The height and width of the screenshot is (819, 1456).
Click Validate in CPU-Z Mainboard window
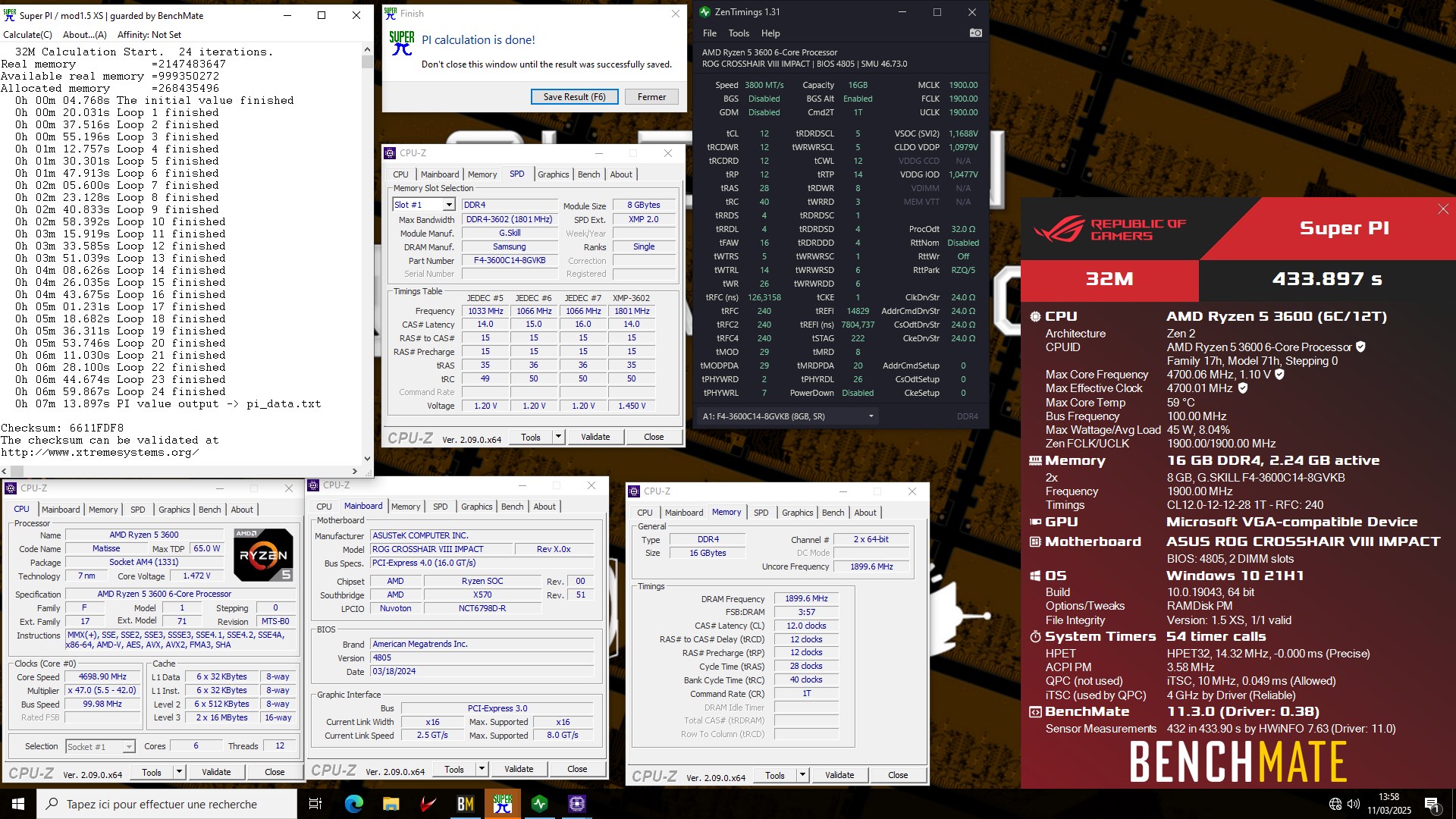pyautogui.click(x=519, y=769)
